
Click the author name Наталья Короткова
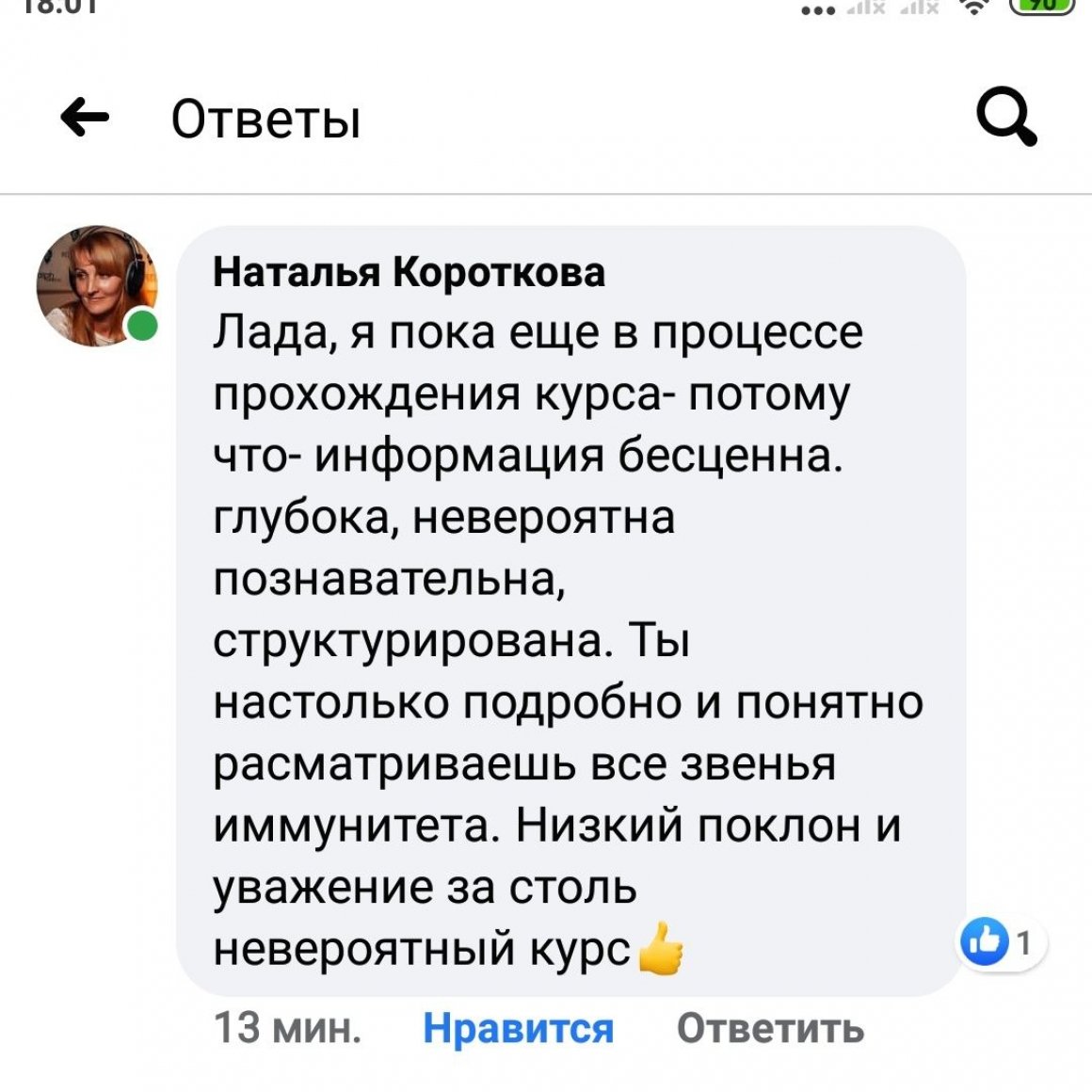pyautogui.click(x=409, y=272)
